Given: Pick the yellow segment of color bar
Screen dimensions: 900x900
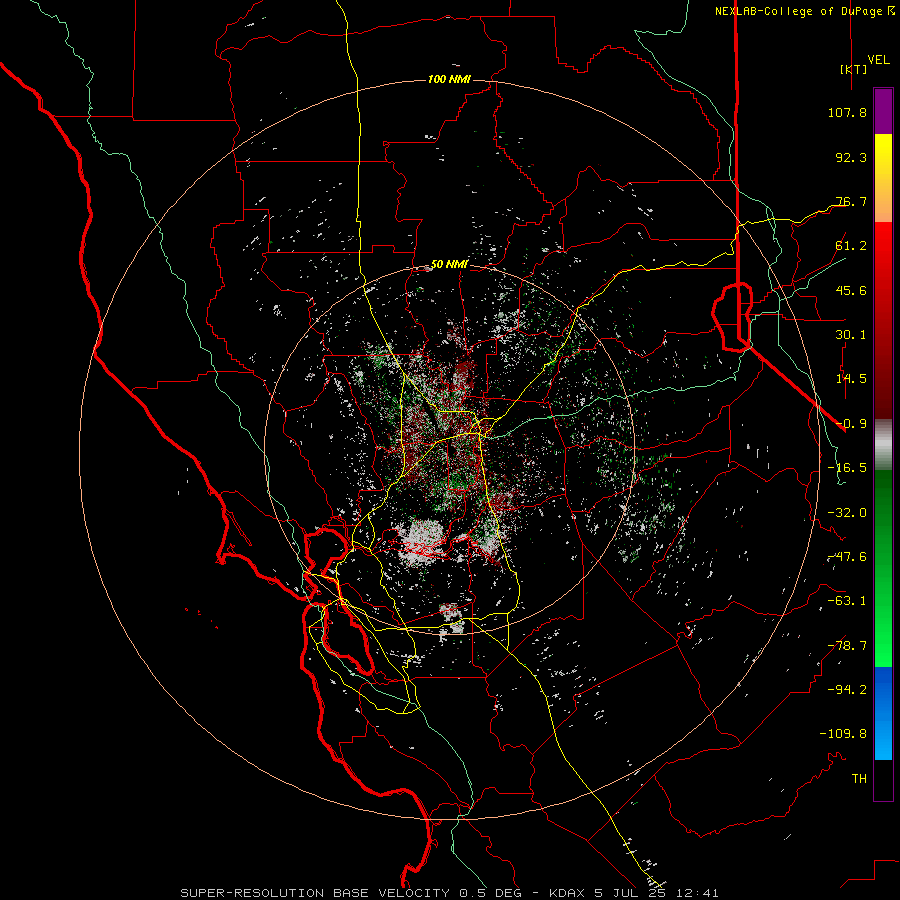Looking at the screenshot, I should 883,178.
